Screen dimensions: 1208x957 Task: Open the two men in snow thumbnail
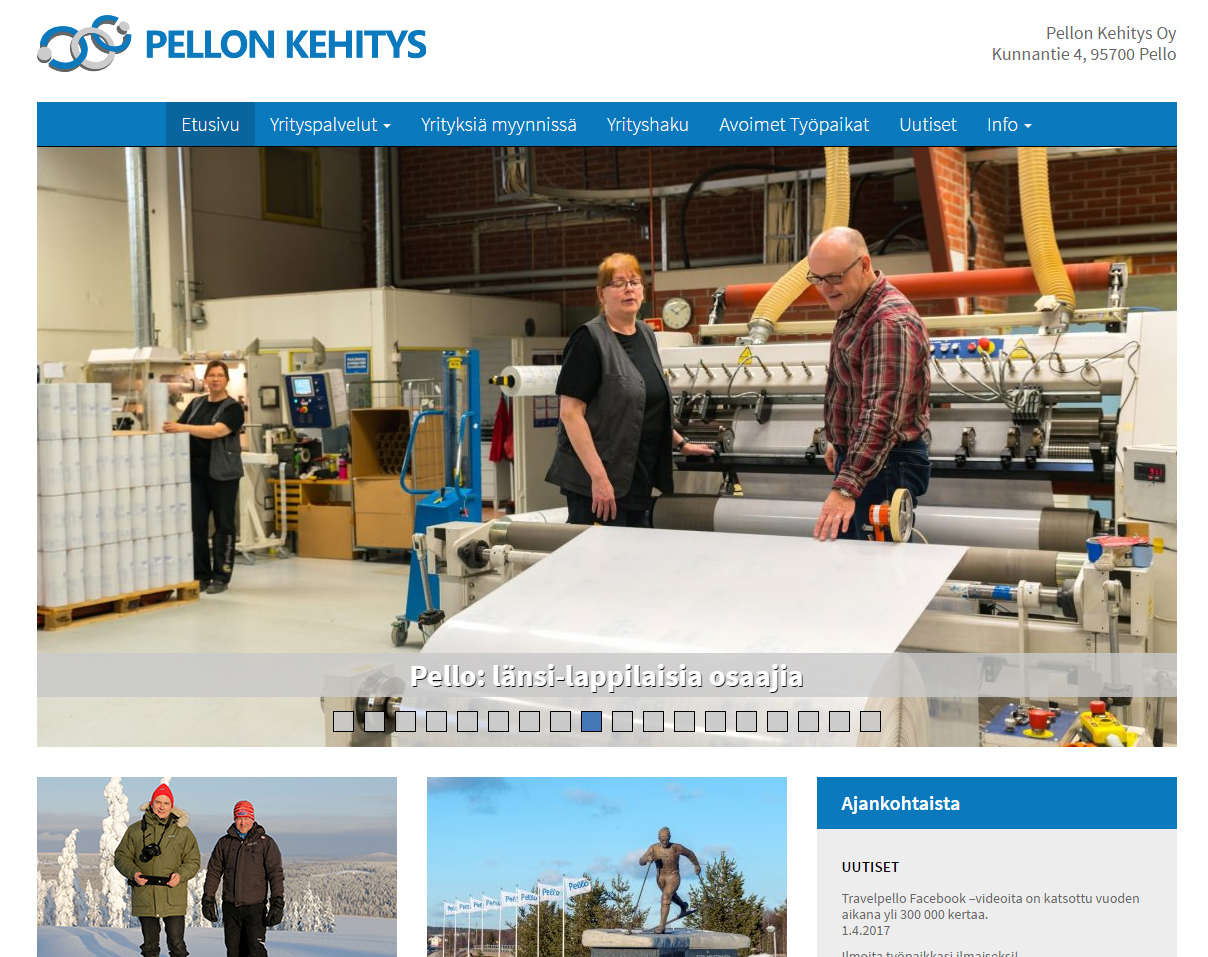tap(217, 867)
